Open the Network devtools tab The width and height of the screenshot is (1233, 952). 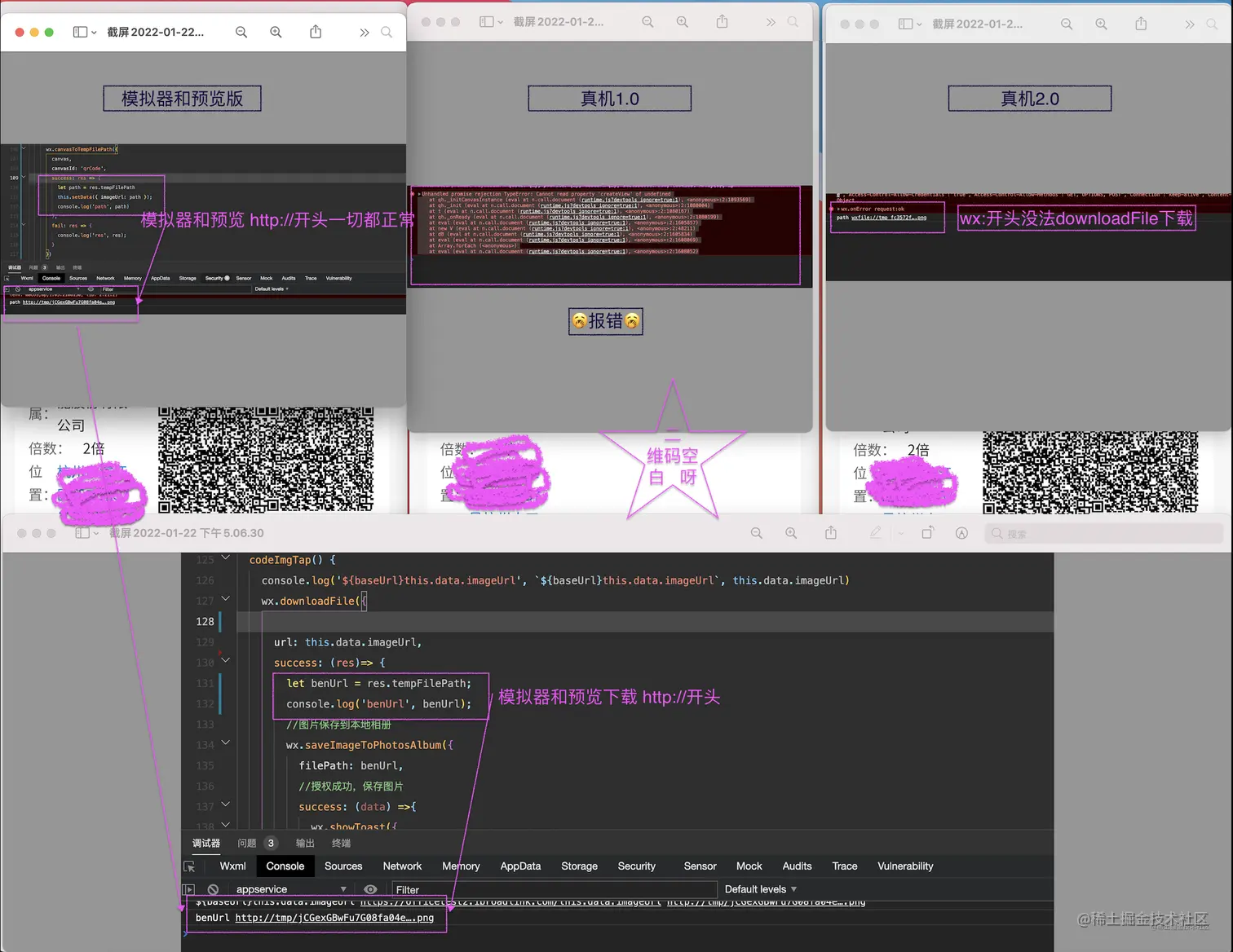402,866
